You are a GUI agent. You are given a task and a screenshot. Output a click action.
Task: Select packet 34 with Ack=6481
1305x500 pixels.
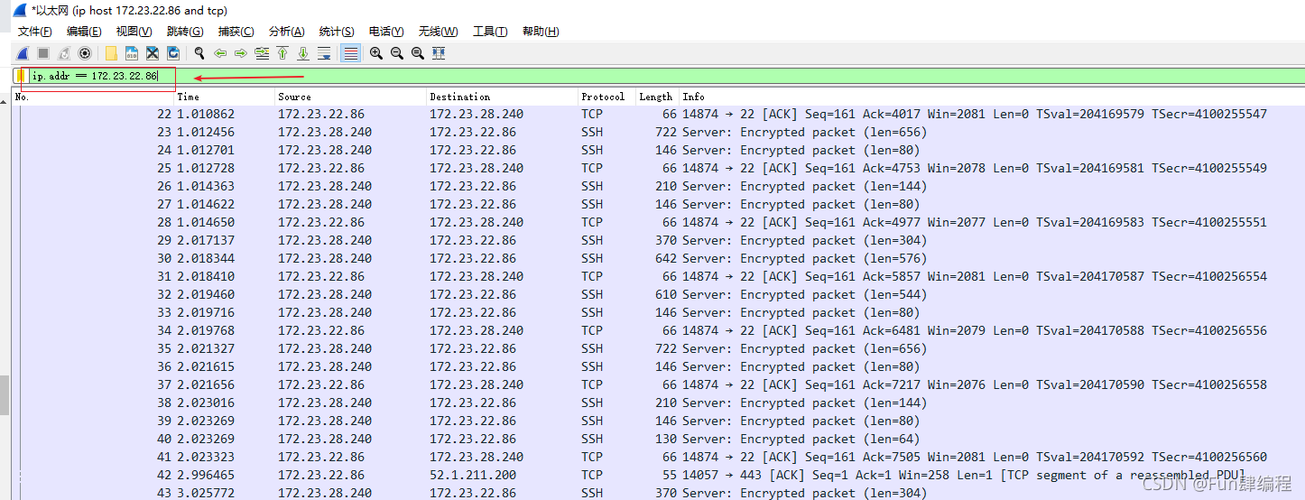tap(658, 330)
